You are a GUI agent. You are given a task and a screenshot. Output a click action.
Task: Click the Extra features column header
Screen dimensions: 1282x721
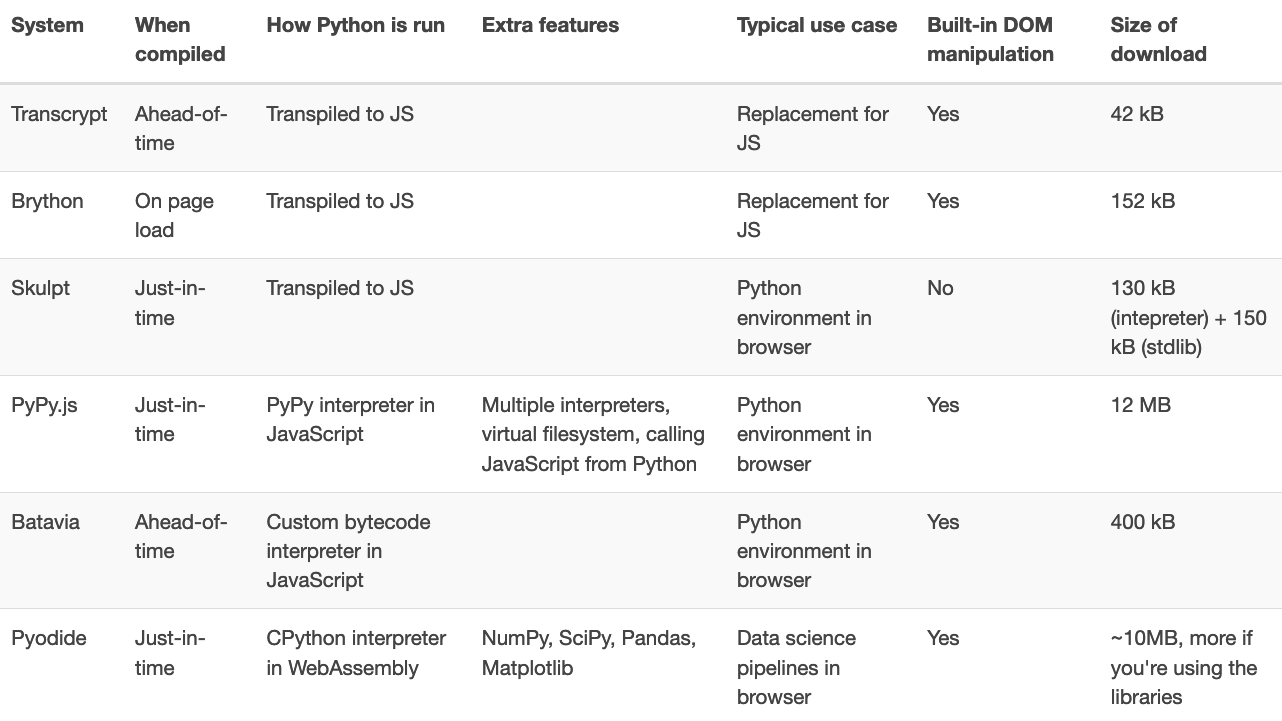550,26
